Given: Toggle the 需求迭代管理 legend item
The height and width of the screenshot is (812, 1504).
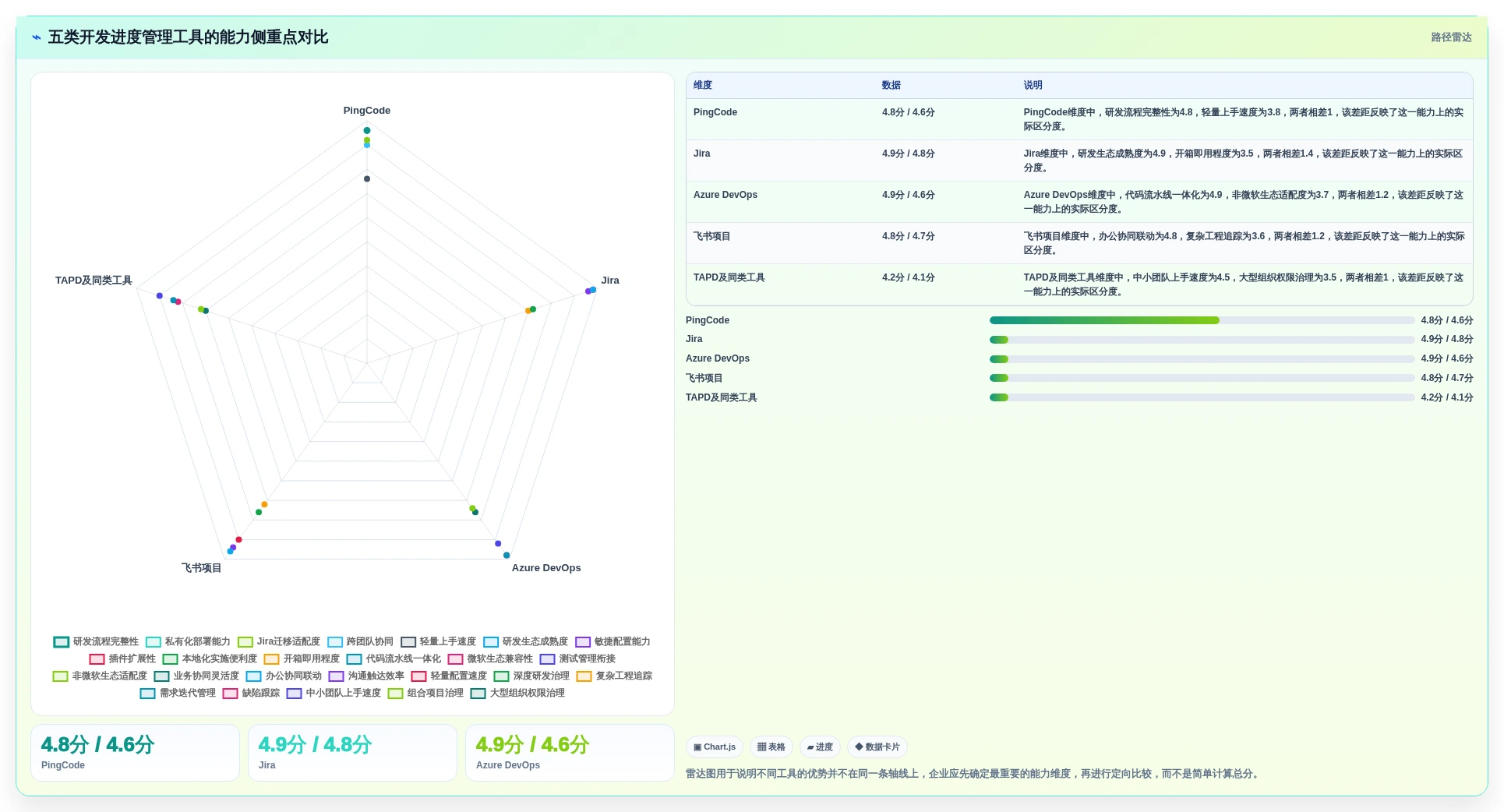Looking at the screenshot, I should click(x=178, y=693).
